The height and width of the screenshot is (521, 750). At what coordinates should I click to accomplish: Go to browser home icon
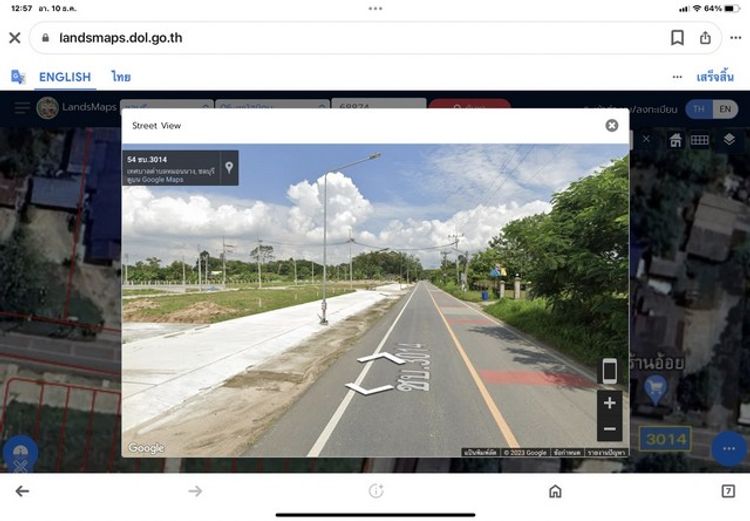coord(555,491)
